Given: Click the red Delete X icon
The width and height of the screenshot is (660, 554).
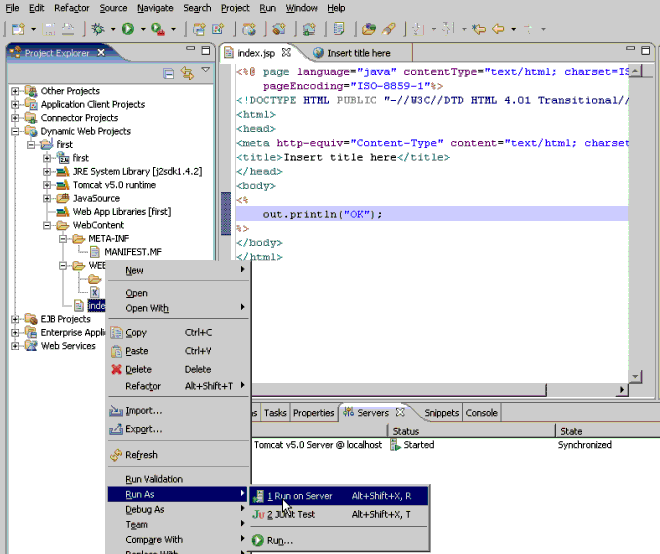Looking at the screenshot, I should [116, 369].
